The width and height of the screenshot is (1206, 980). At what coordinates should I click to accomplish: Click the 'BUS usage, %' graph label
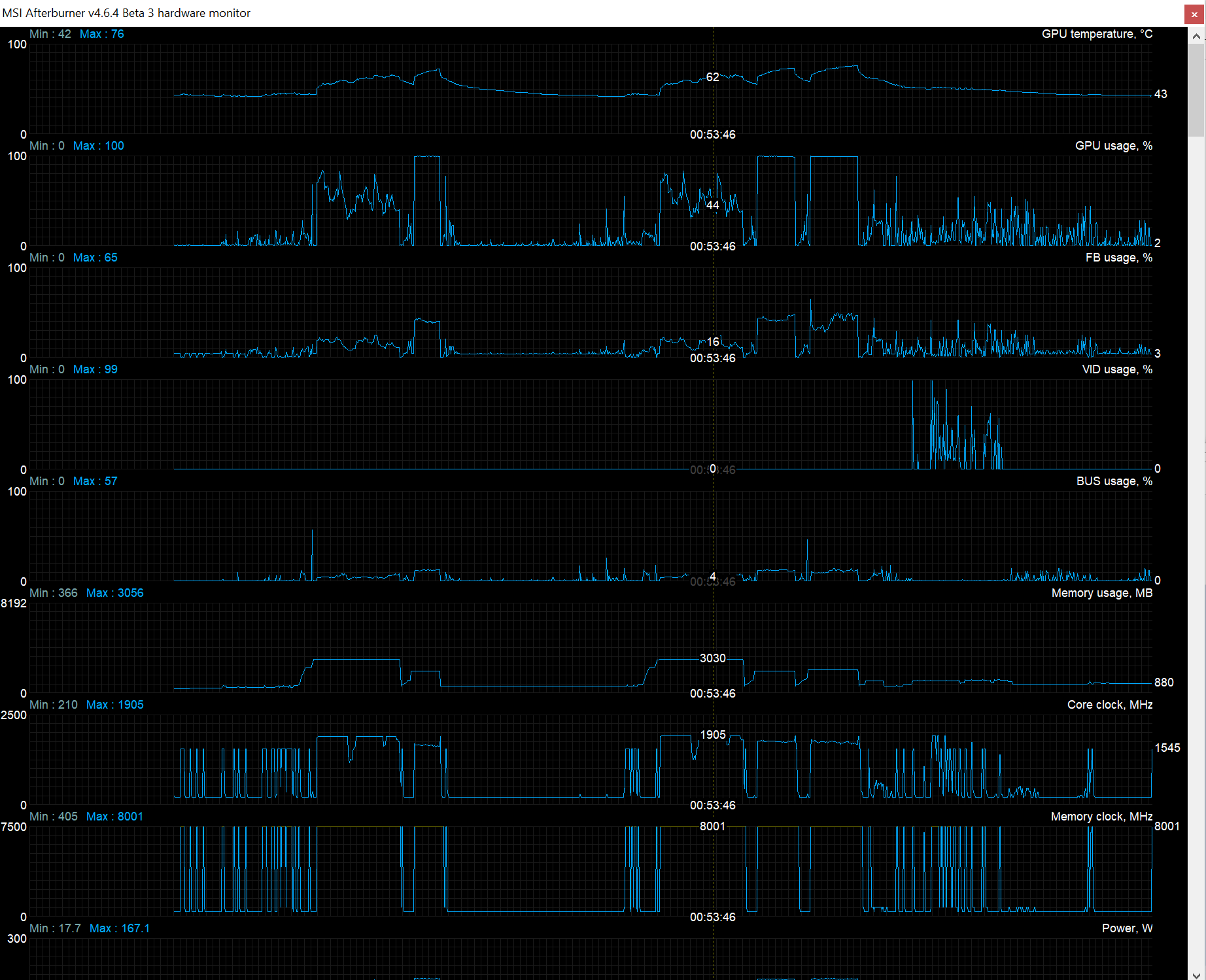1114,481
